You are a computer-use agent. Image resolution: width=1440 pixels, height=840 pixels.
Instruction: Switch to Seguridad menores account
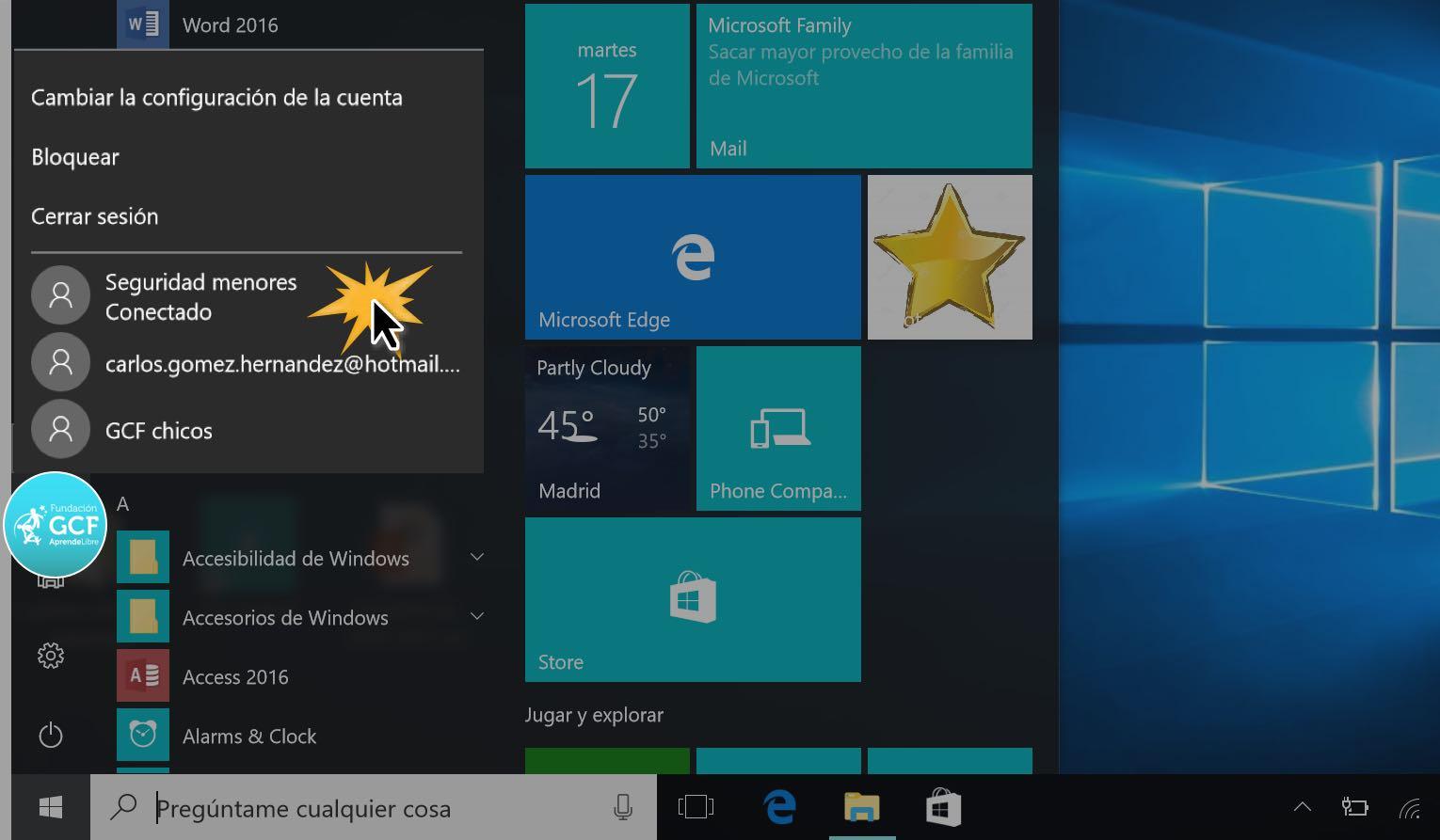[x=248, y=296]
